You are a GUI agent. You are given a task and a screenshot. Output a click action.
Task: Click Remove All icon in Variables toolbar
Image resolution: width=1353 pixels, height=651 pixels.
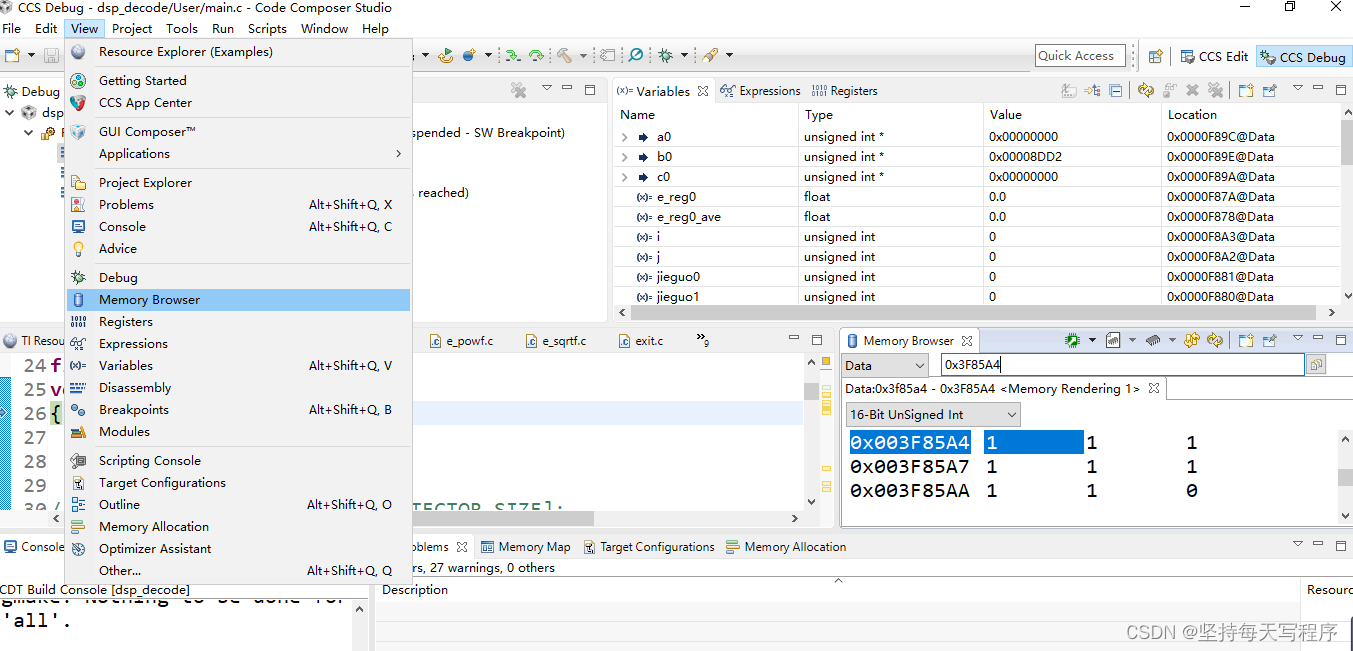(x=1216, y=90)
